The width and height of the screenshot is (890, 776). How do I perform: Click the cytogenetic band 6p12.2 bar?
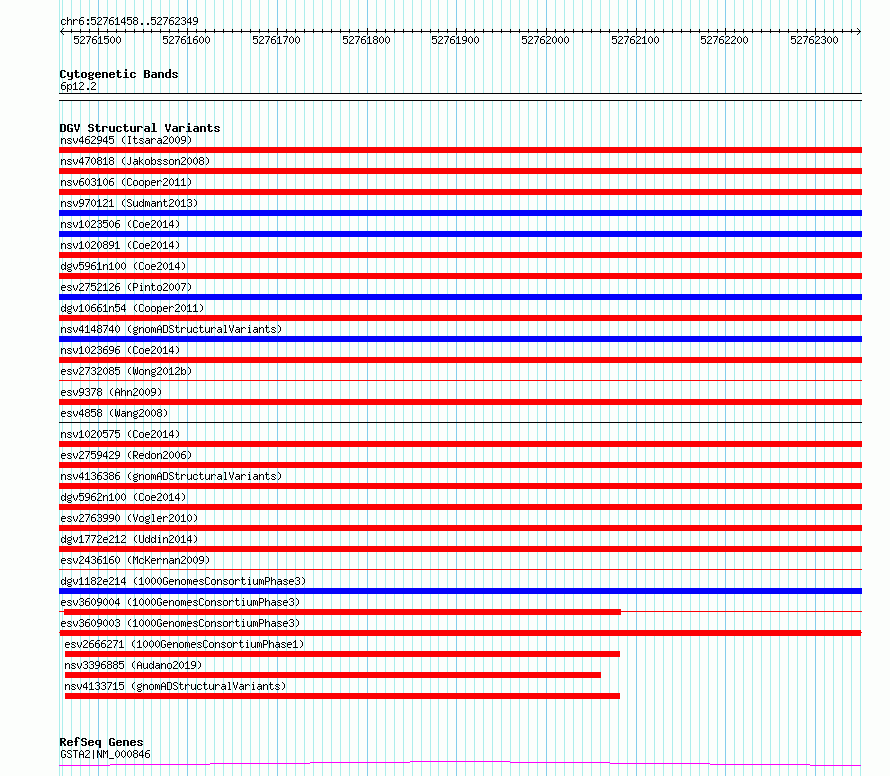coord(460,97)
